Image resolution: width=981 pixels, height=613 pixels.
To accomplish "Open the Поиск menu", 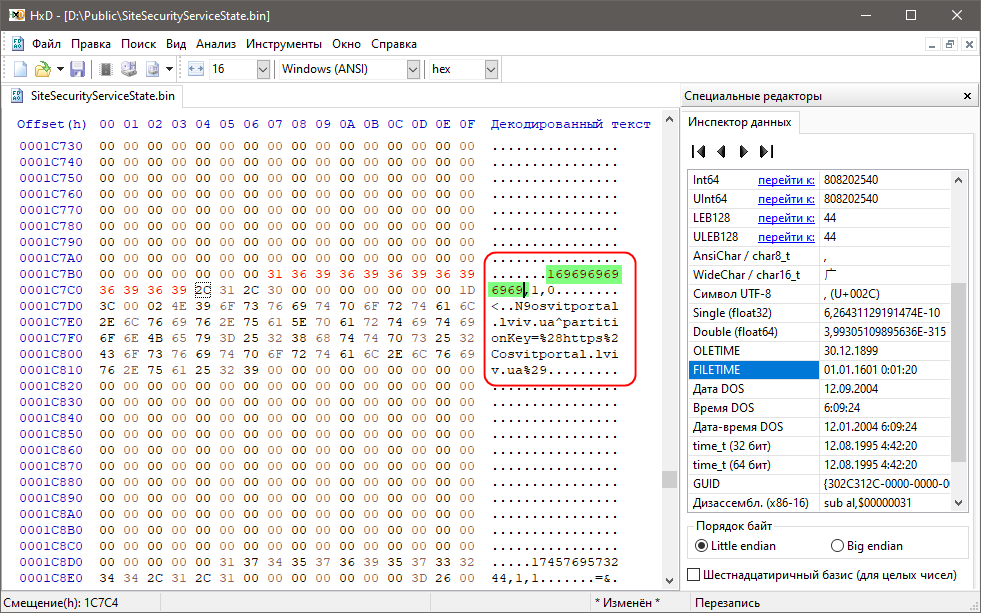I will (x=138, y=44).
